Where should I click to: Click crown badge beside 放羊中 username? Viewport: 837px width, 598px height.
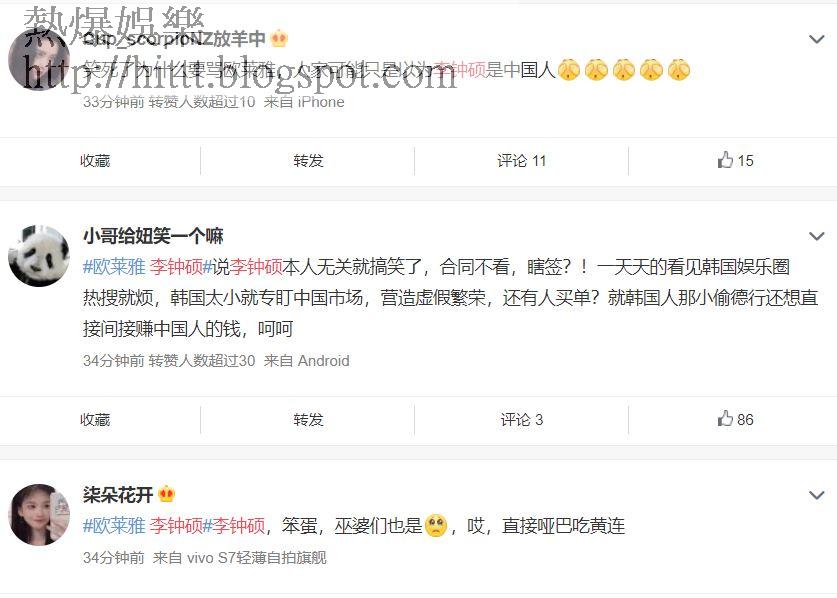pos(279,38)
